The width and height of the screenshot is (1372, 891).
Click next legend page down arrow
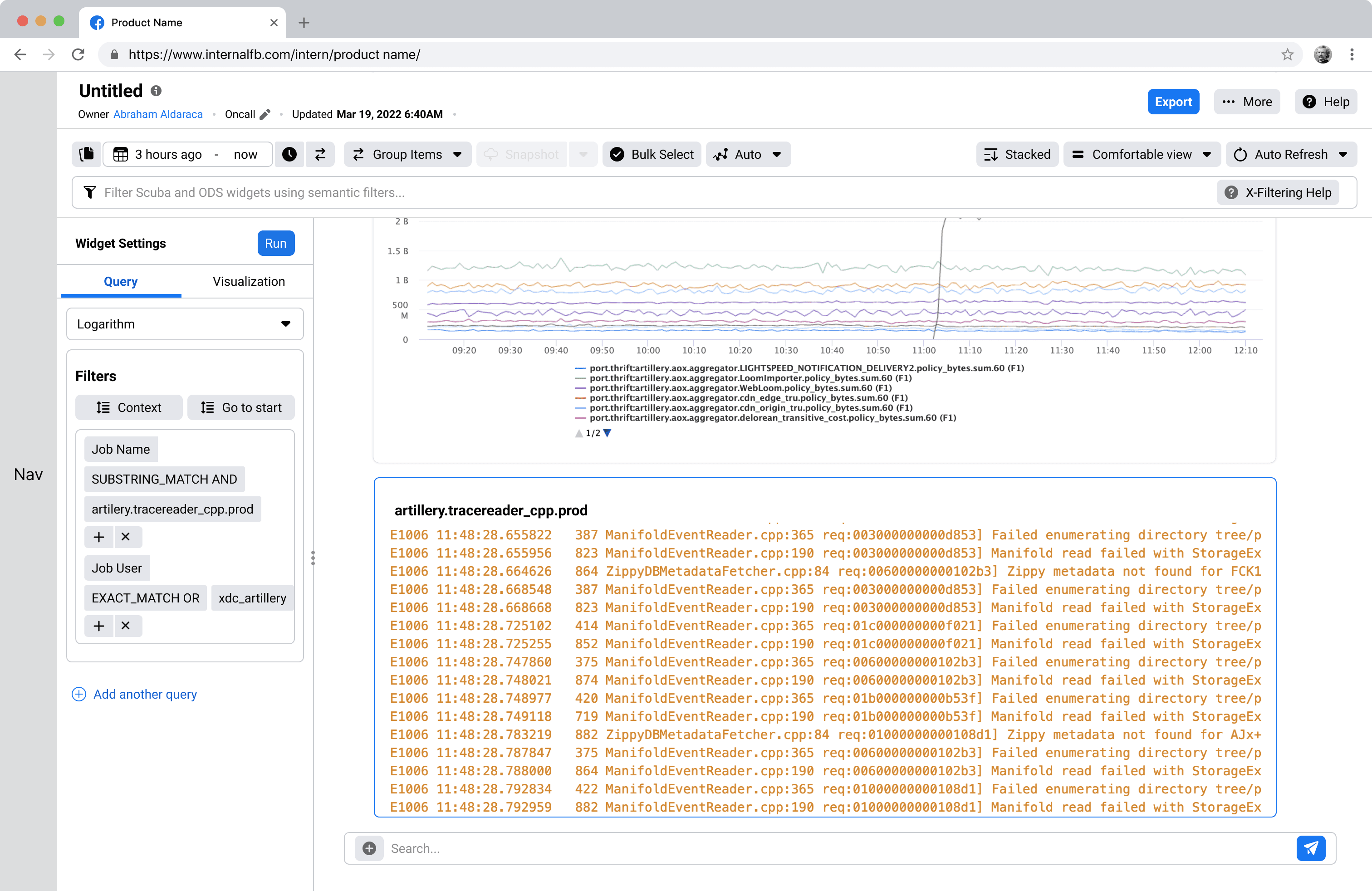pos(607,433)
